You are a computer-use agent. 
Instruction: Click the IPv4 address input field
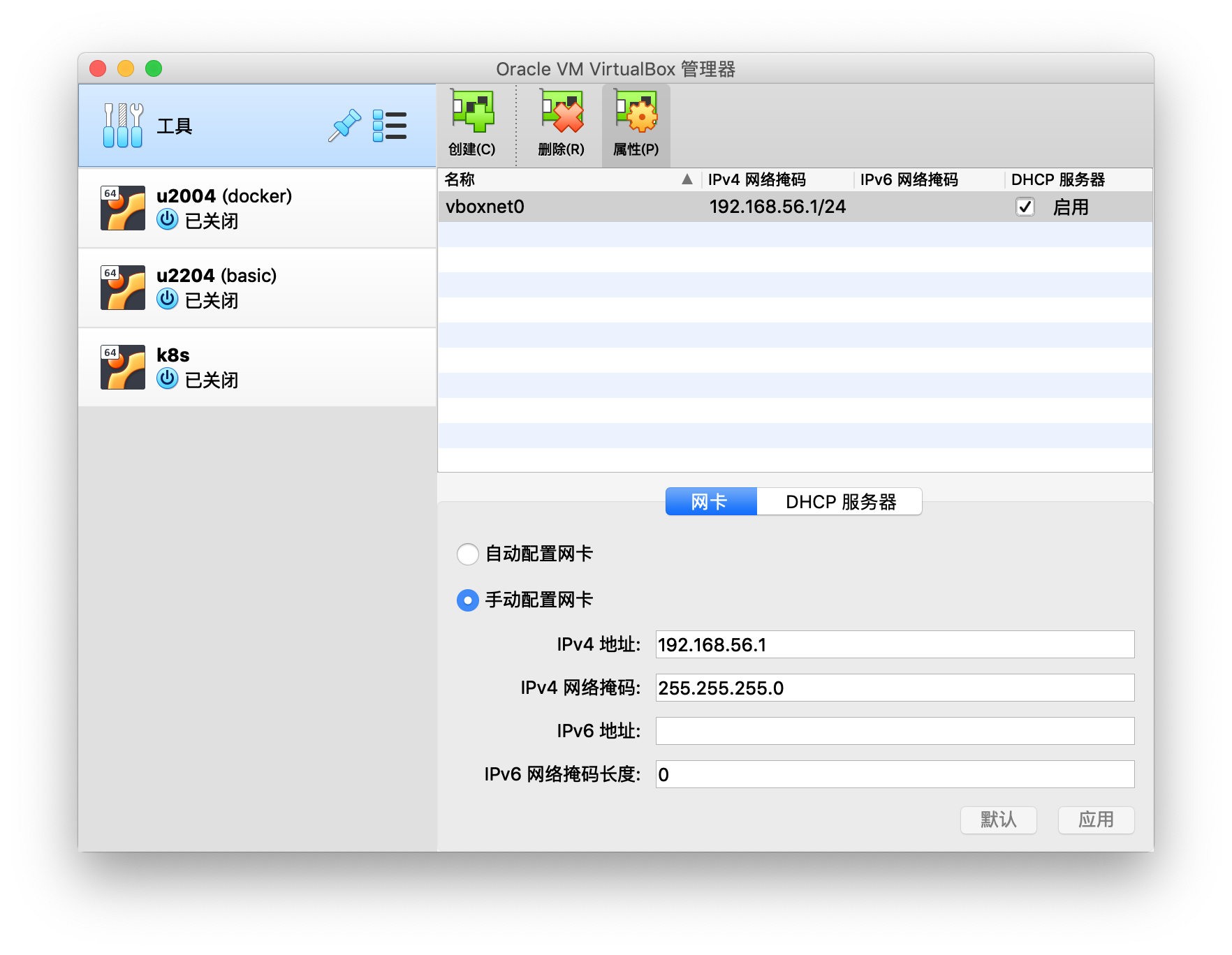coord(894,644)
